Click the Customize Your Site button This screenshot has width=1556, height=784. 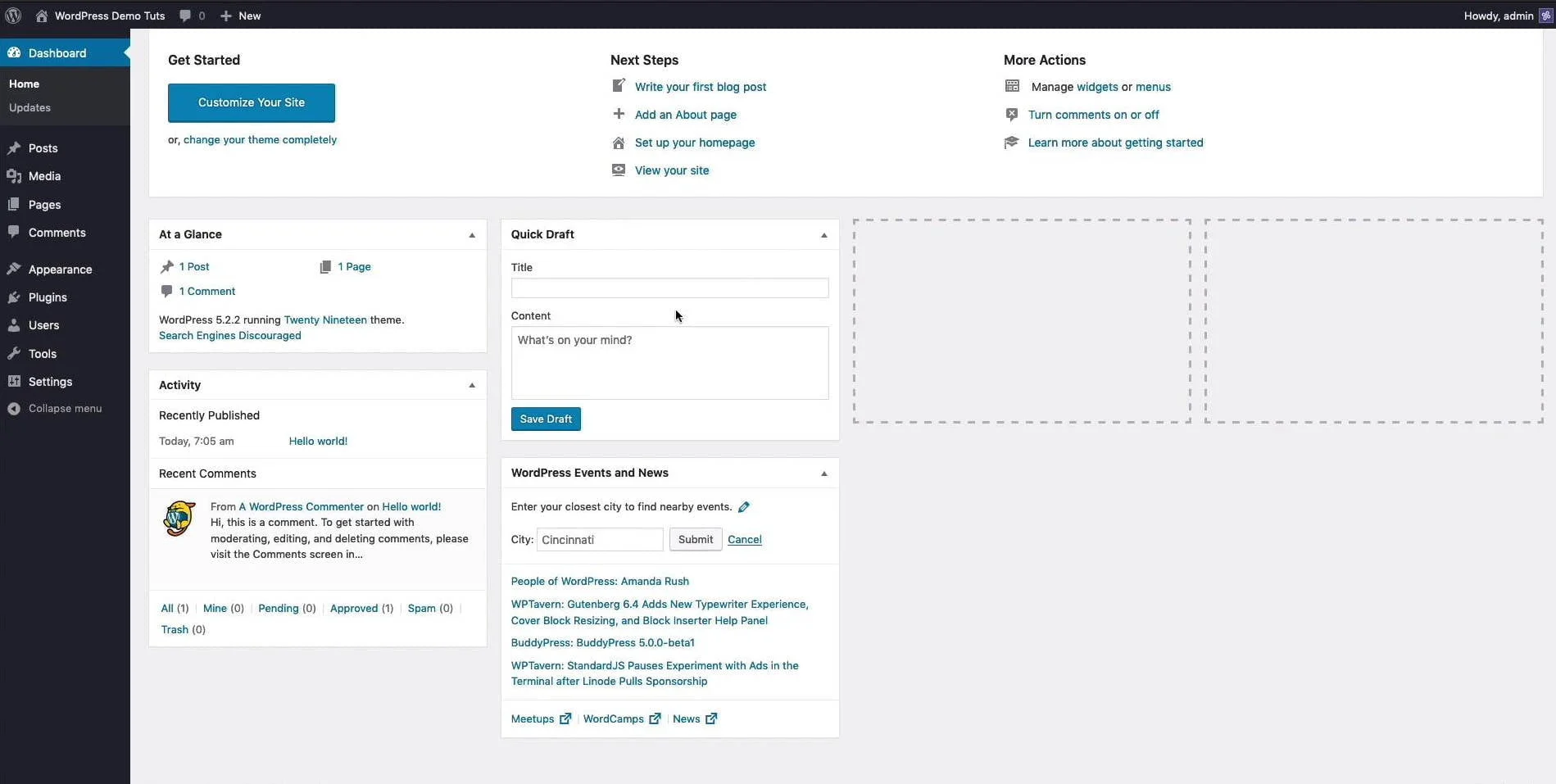pyautogui.click(x=251, y=102)
